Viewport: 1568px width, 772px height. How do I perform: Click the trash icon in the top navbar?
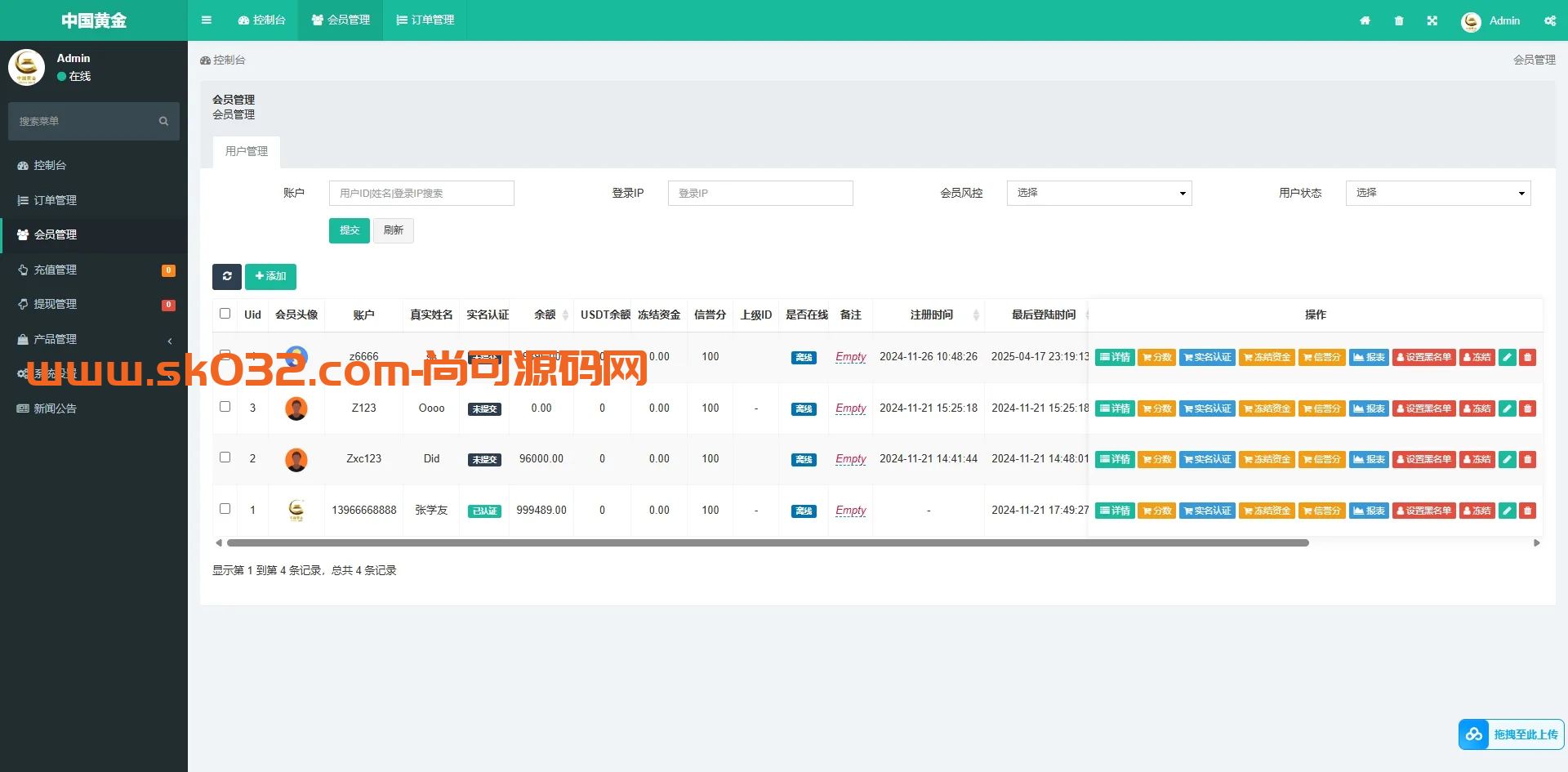(x=1398, y=20)
